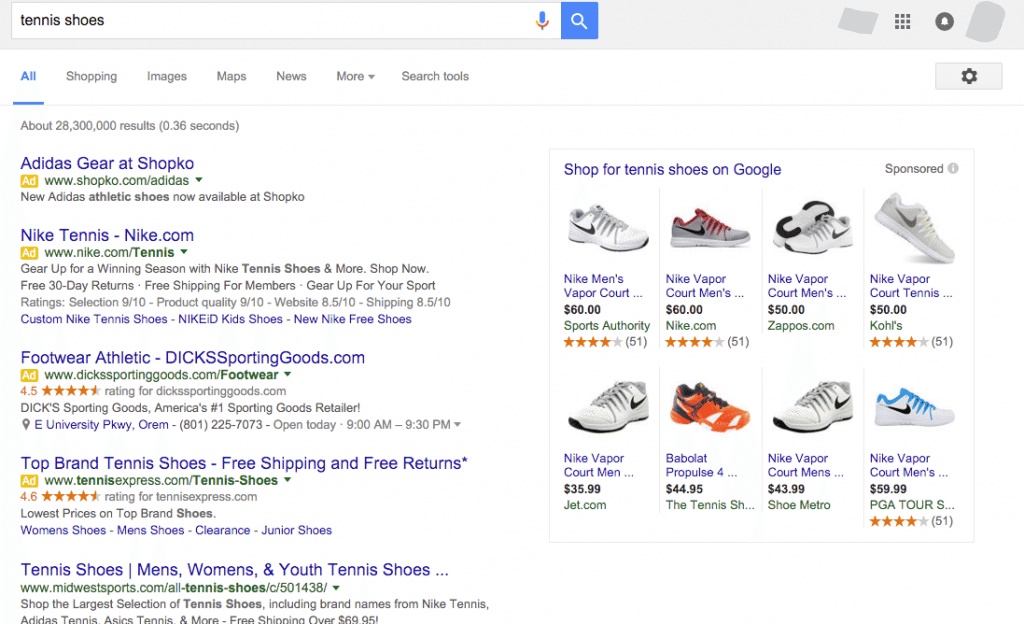Open the notifications bell icon
1024x624 pixels.
coord(944,21)
